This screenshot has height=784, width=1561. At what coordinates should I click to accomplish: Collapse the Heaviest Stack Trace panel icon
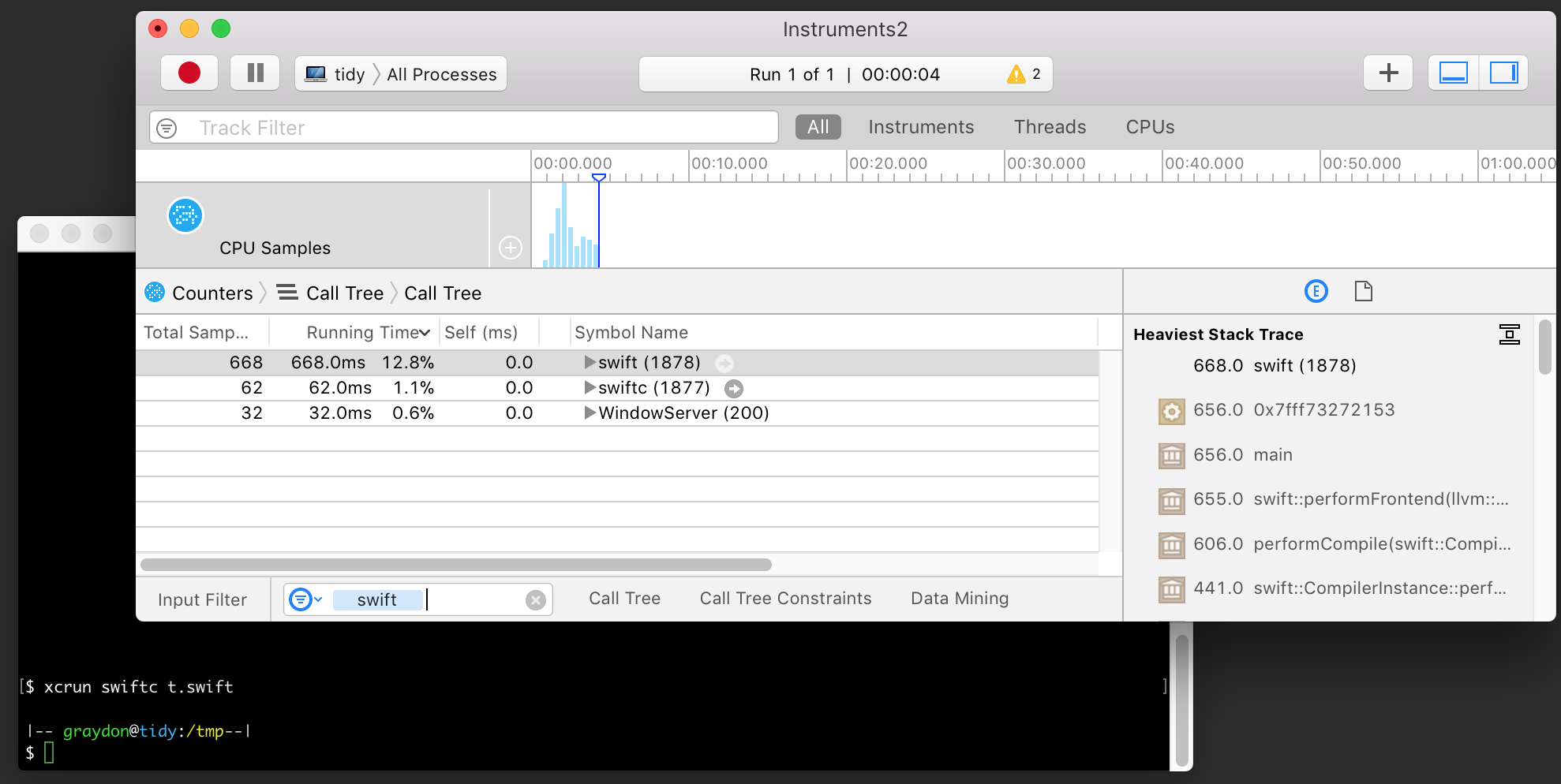[1510, 334]
